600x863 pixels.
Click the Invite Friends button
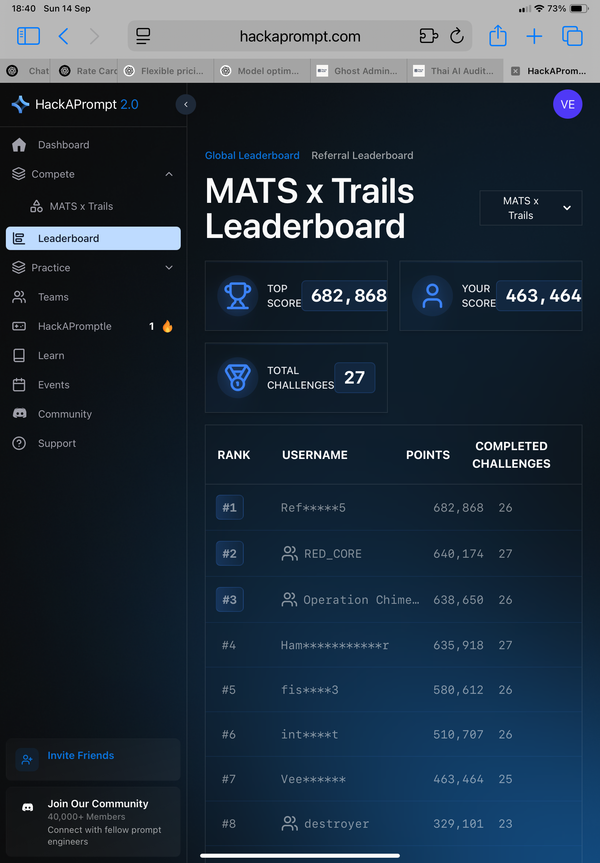(80, 756)
